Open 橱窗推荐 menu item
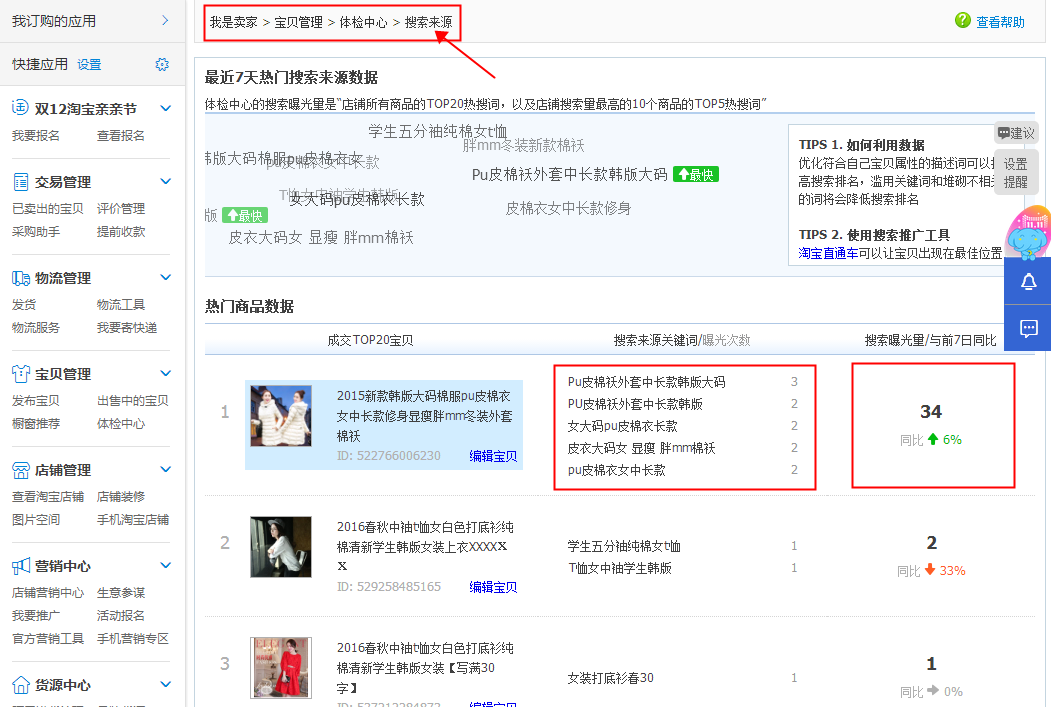This screenshot has width=1051, height=707. 36,424
